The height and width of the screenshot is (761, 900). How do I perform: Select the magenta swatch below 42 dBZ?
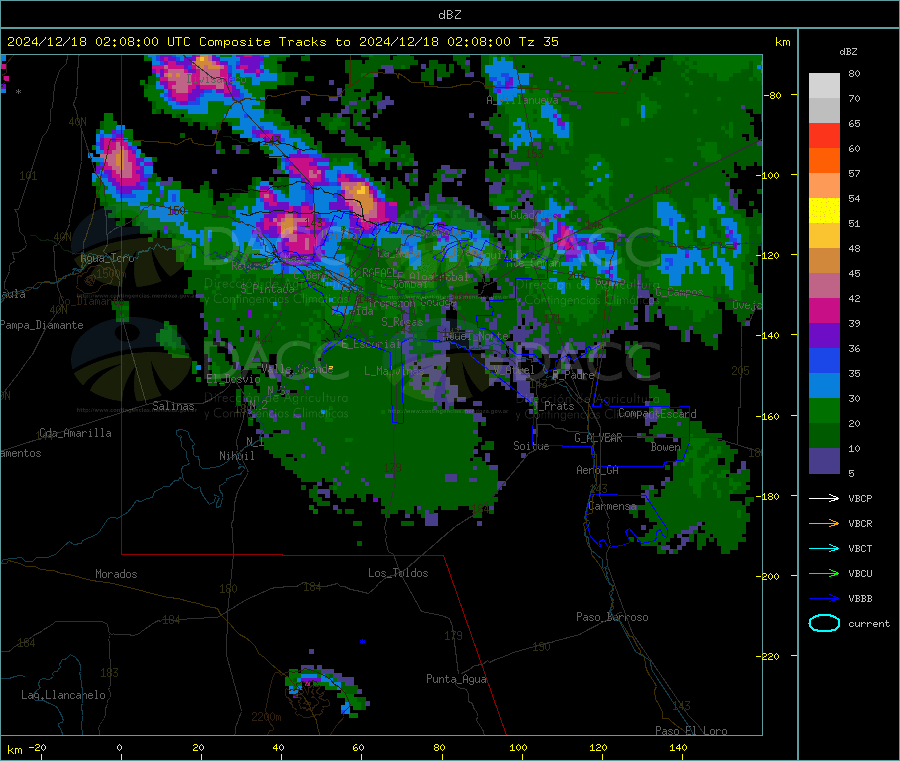point(824,310)
